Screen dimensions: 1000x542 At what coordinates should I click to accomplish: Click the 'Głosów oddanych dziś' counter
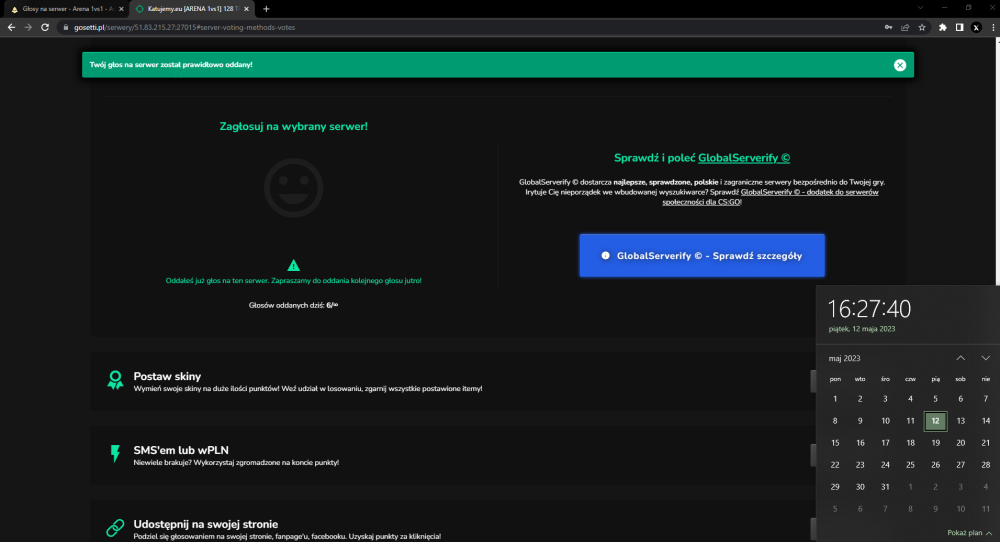293,305
